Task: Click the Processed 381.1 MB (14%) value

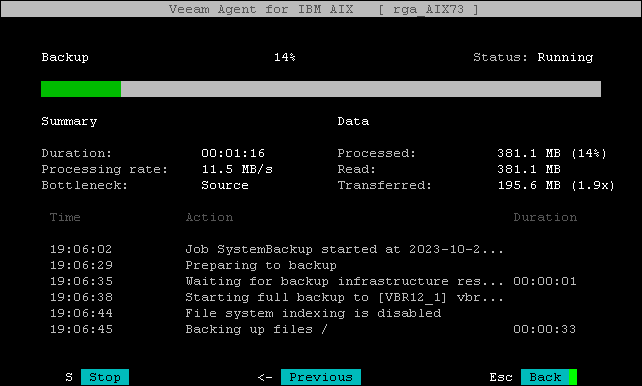Action: tap(552, 153)
